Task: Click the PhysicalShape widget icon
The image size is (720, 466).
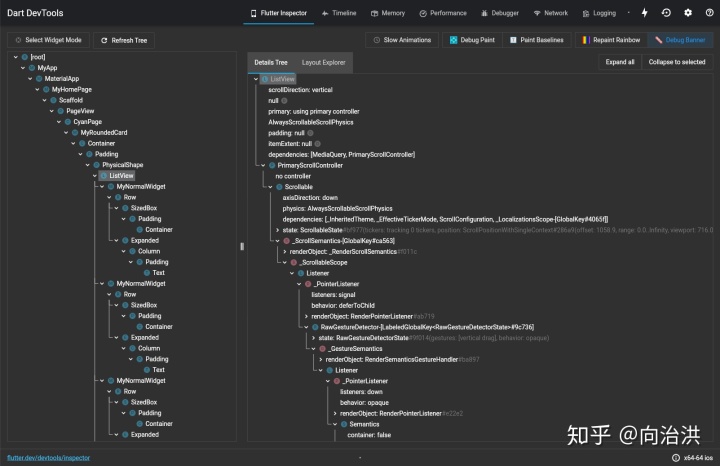Action: (96, 165)
